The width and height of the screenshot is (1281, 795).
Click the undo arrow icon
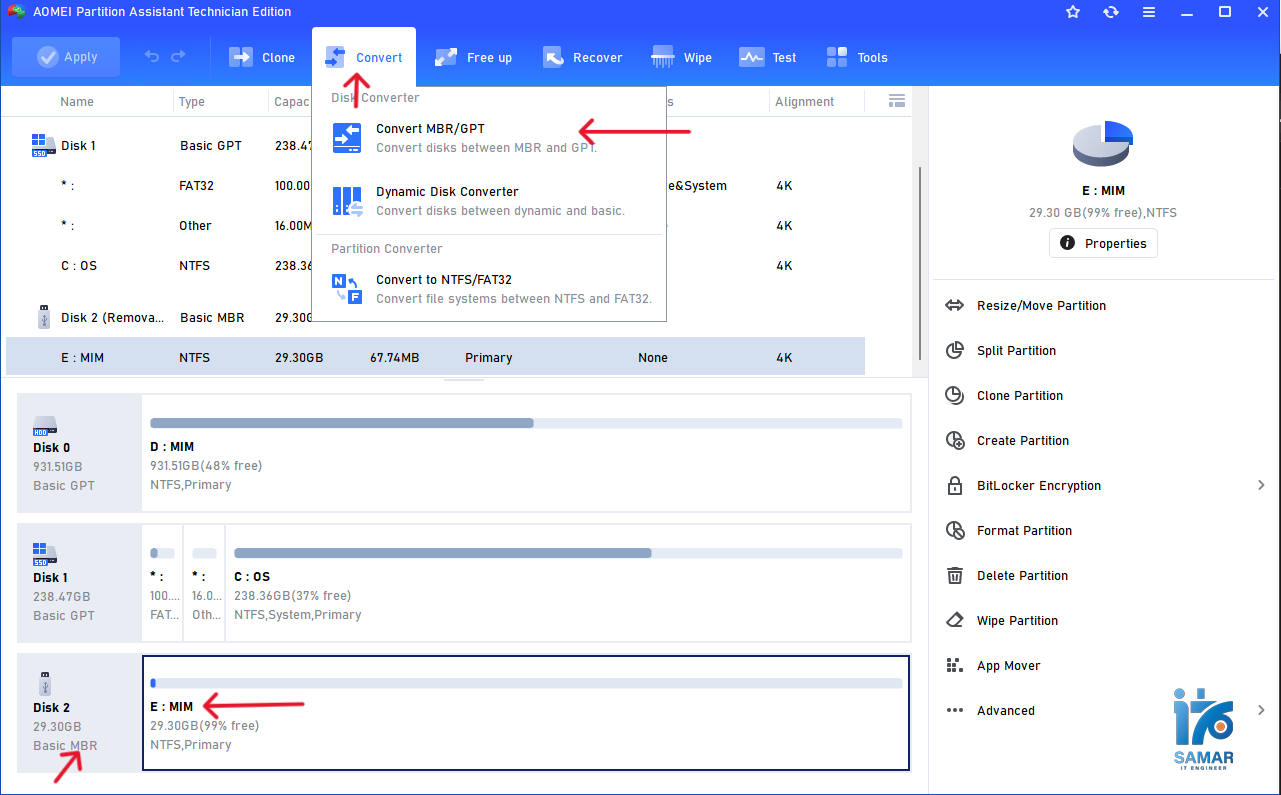tap(152, 57)
